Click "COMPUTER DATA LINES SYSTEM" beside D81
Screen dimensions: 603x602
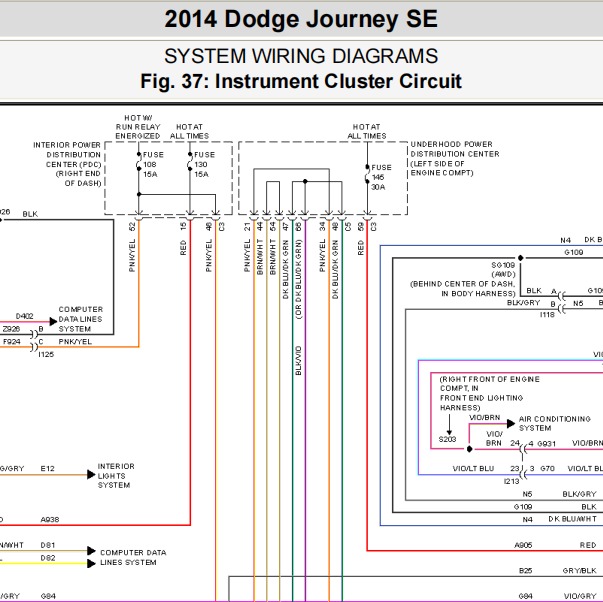(x=133, y=557)
